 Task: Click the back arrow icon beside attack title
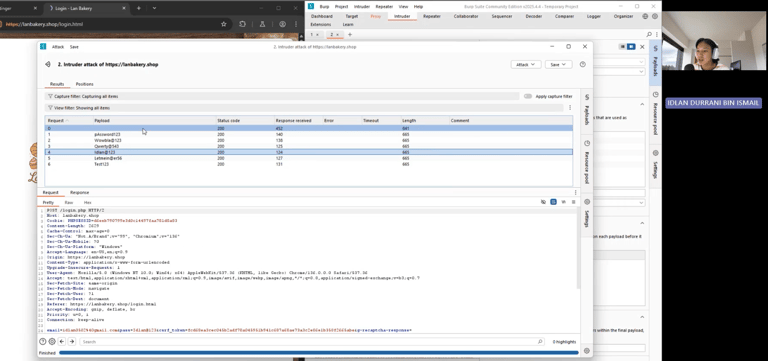click(48, 64)
